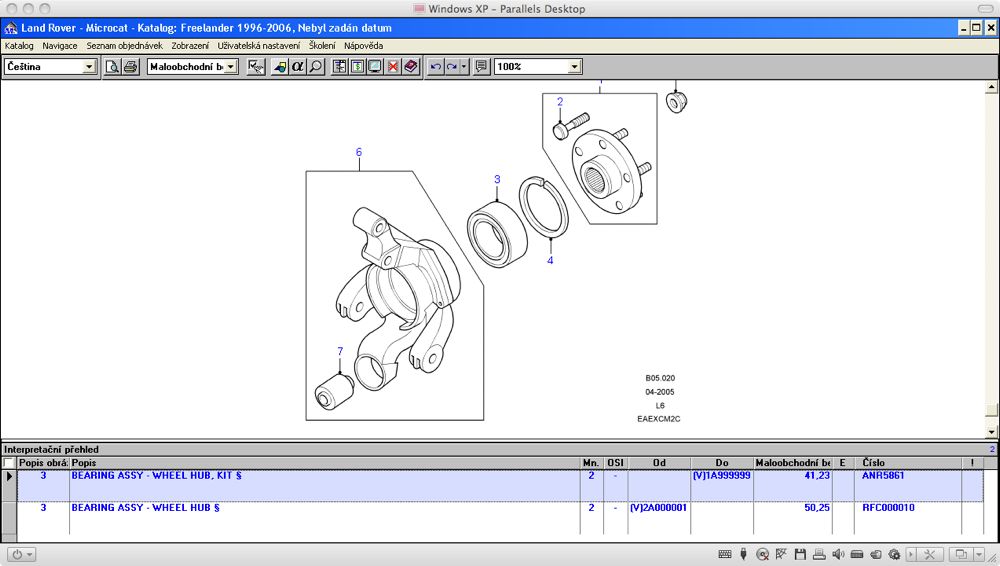The height and width of the screenshot is (566, 1000).
Task: Open the Nápověda menu
Action: pyautogui.click(x=363, y=46)
